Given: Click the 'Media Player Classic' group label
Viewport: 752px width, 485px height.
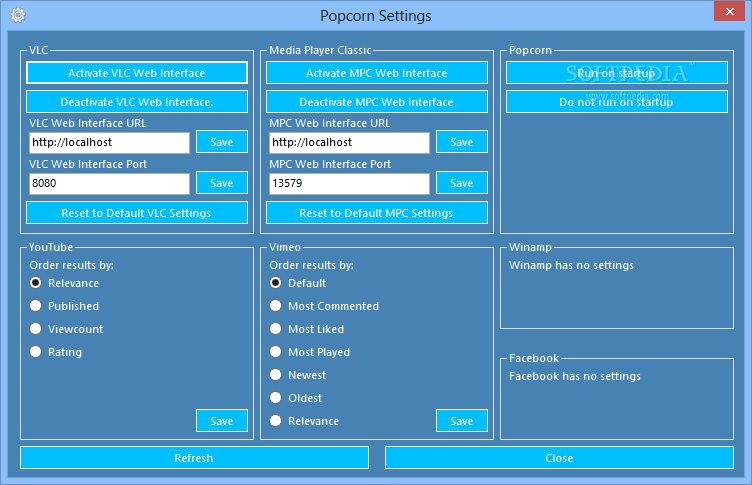Looking at the screenshot, I should coord(320,50).
